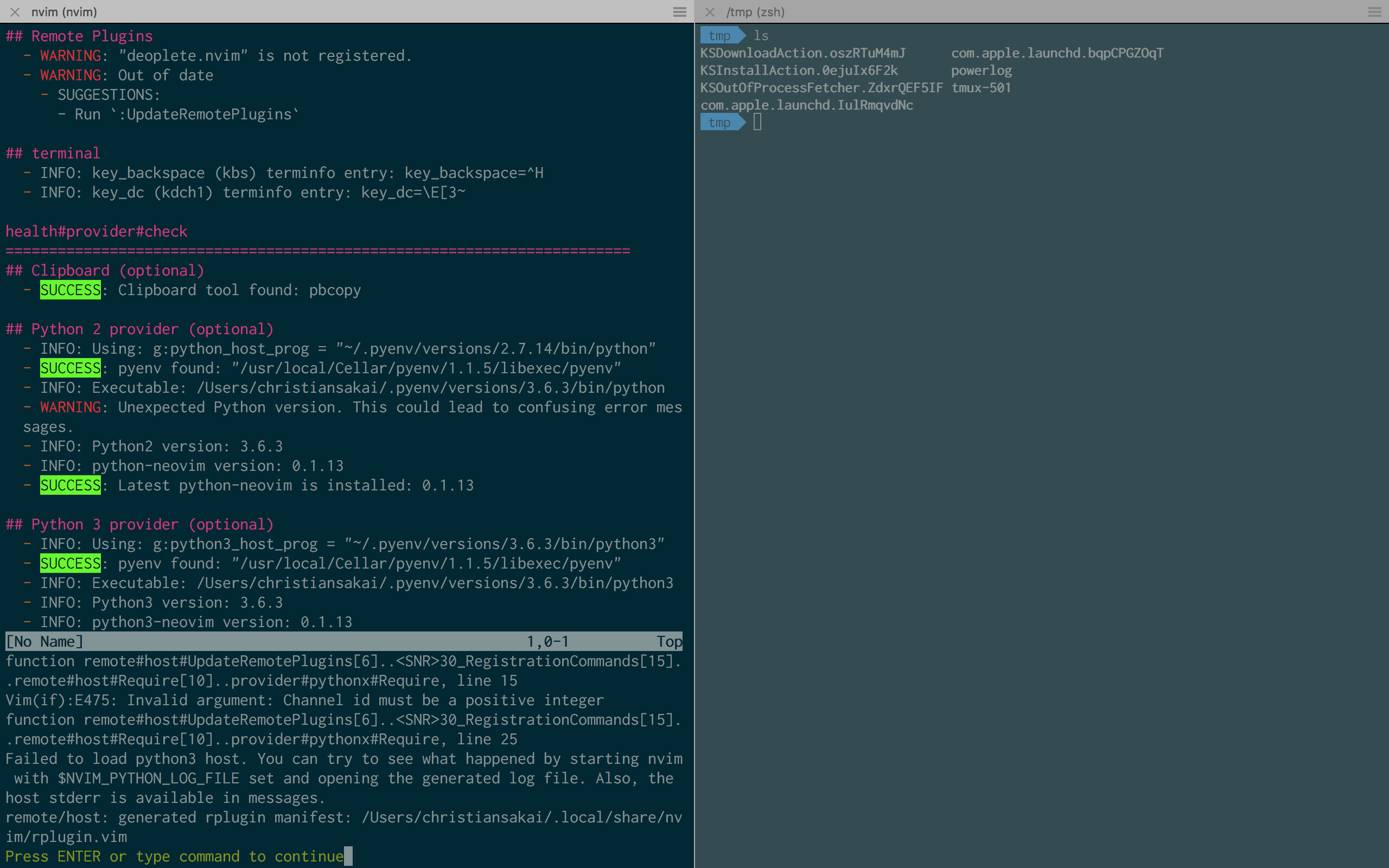The height and width of the screenshot is (868, 1389).
Task: Click KSDownloadAction.oszRTuM4mJ in the listing
Action: (803, 53)
